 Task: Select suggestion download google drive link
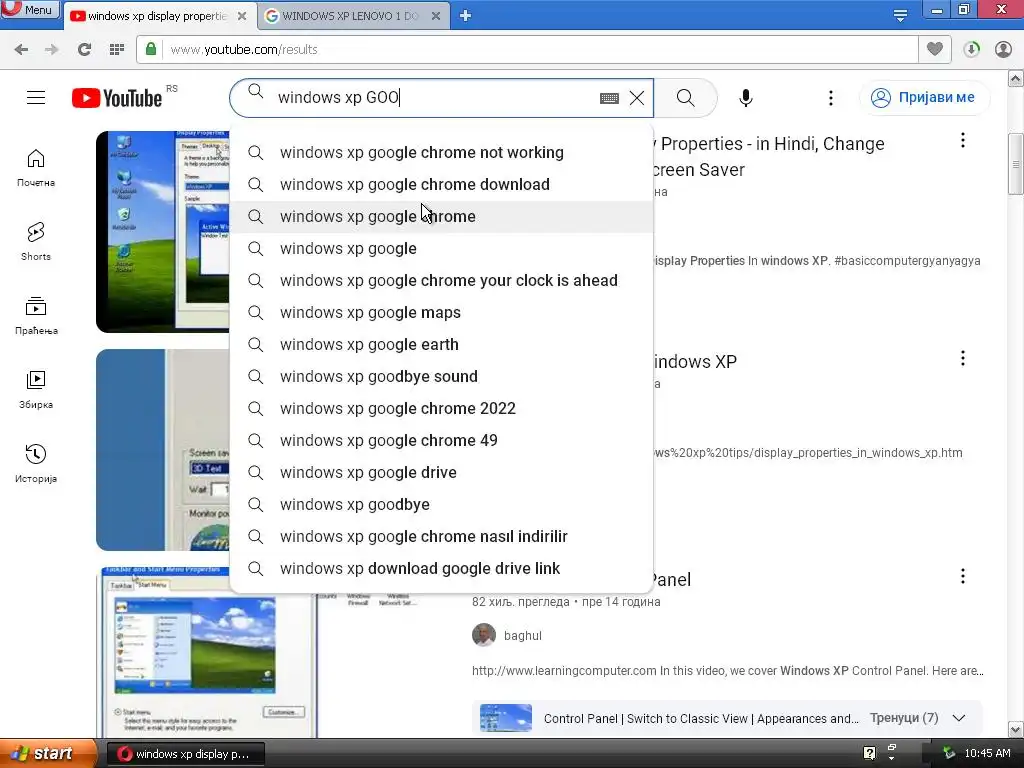tap(441, 568)
